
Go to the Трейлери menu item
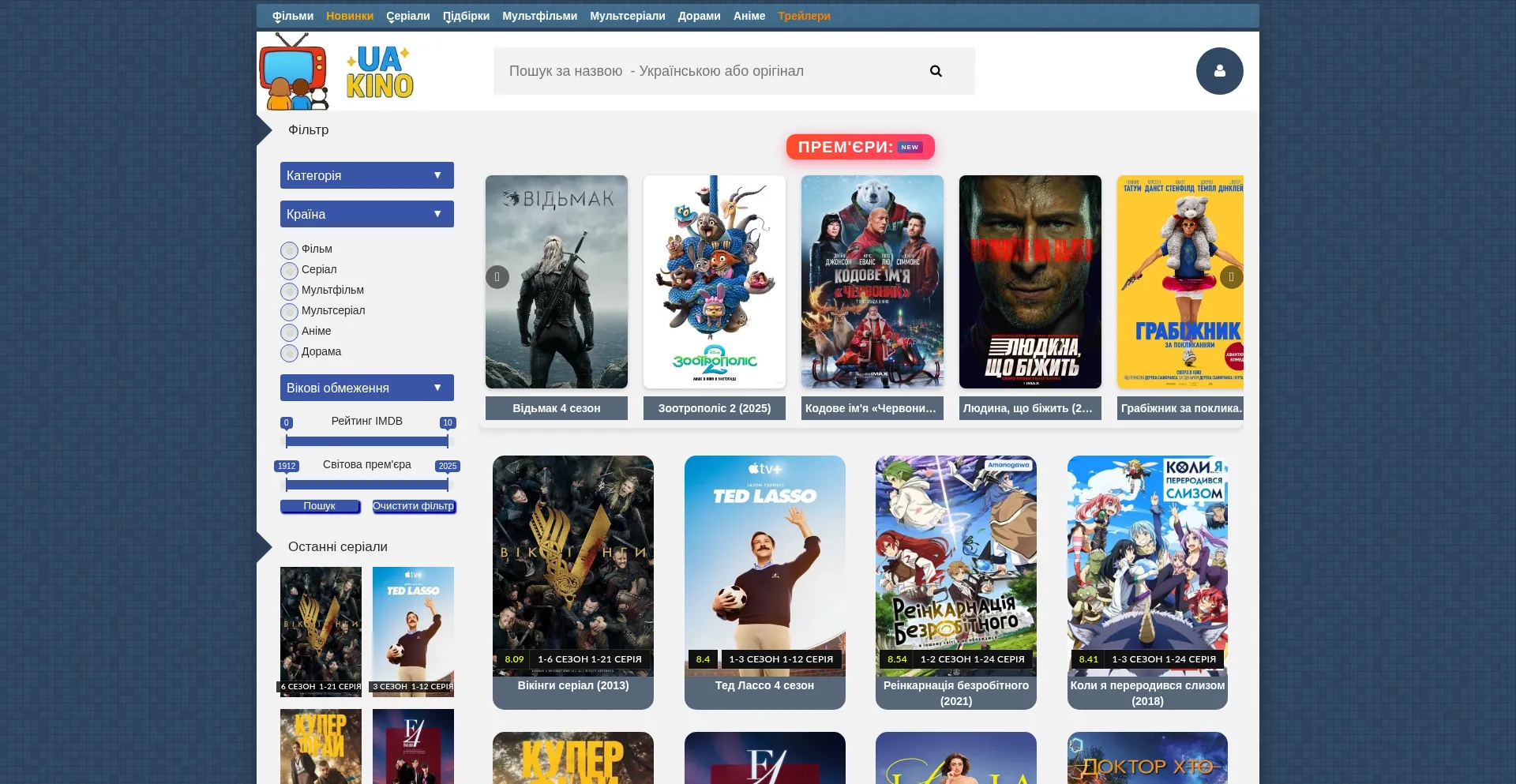pos(804,16)
